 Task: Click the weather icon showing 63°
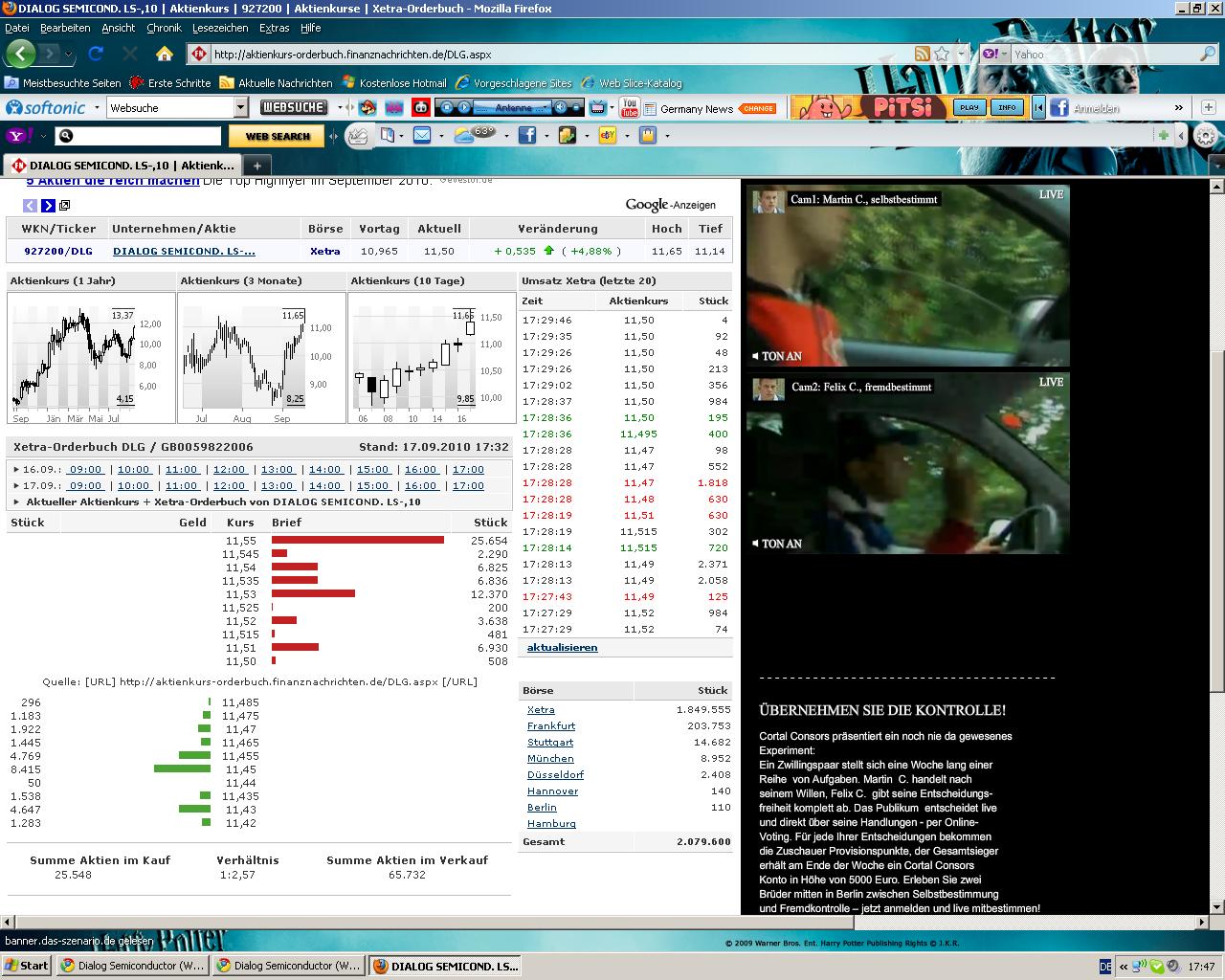(475, 135)
